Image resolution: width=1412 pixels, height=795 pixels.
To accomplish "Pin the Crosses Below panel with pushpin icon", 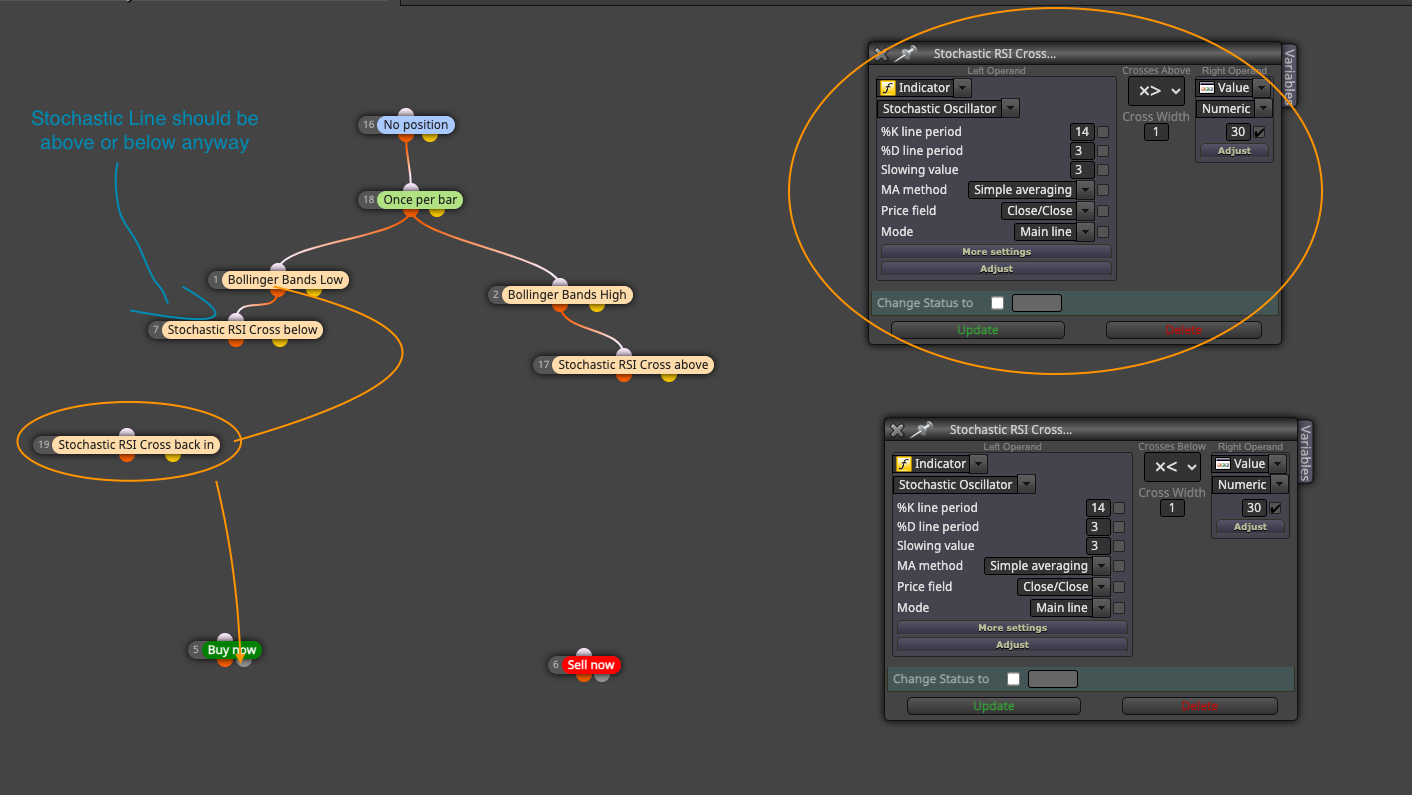I will [921, 430].
